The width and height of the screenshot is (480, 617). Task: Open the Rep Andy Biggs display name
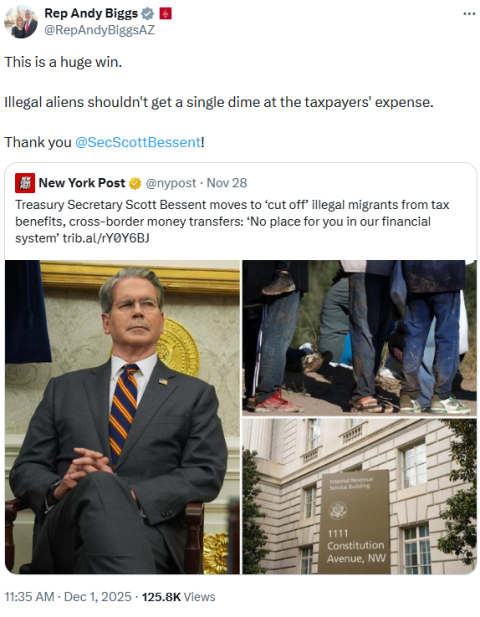91,13
